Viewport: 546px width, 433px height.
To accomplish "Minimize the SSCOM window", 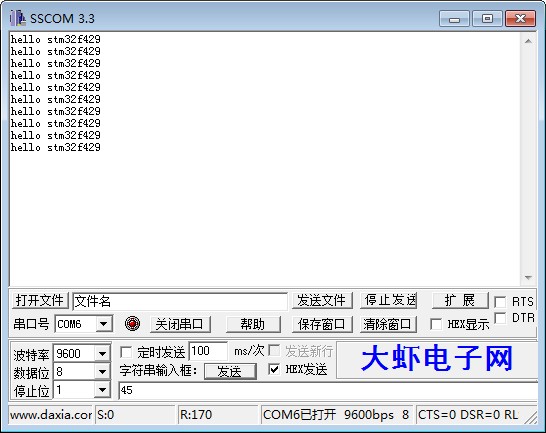I will pyautogui.click(x=454, y=18).
